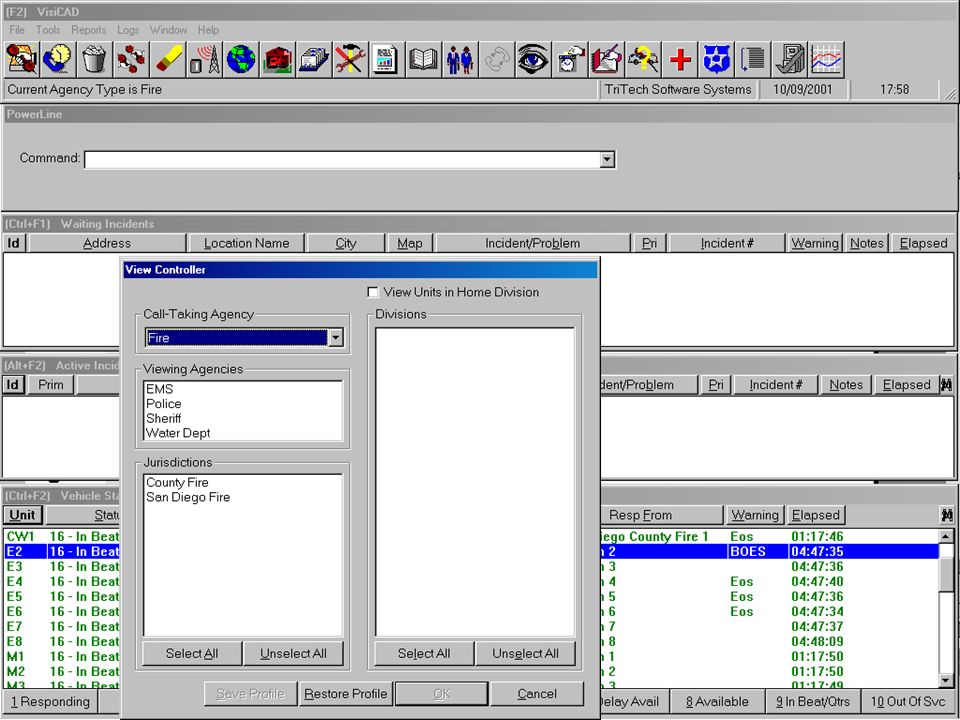Open the radio tower paging icon
This screenshot has height=720, width=960.
point(204,60)
